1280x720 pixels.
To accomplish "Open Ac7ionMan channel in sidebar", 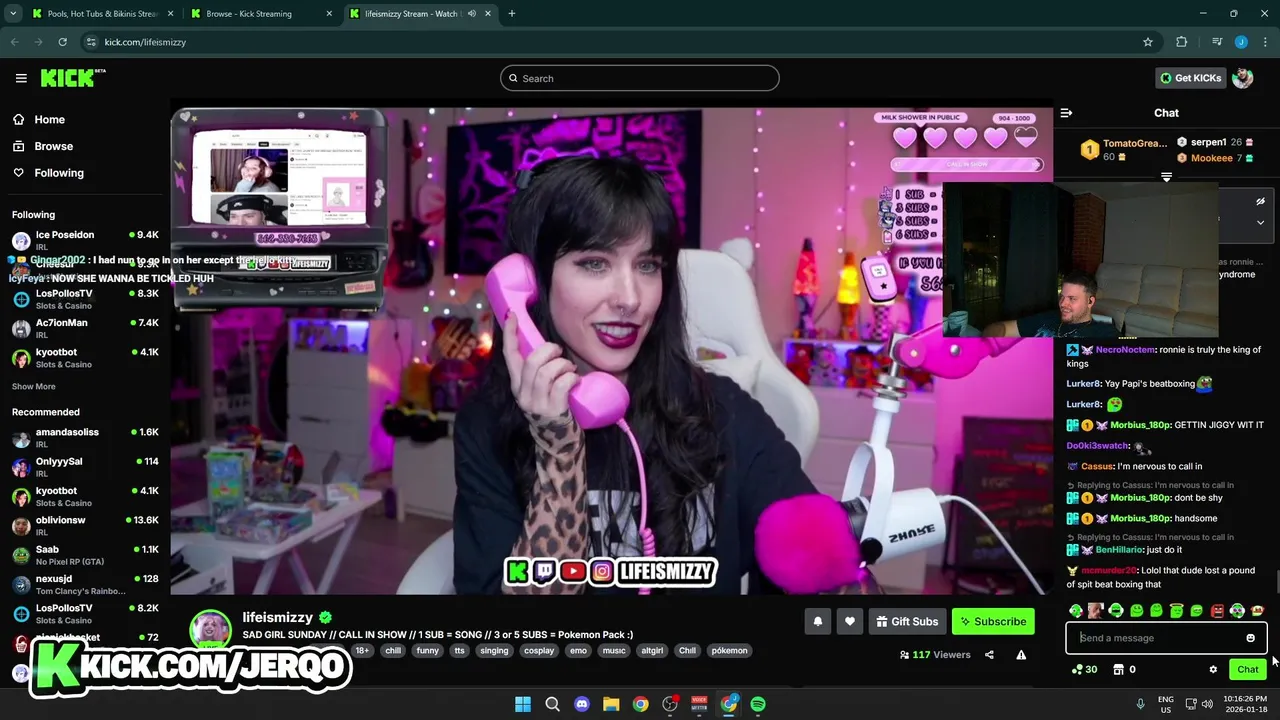I will tap(85, 328).
